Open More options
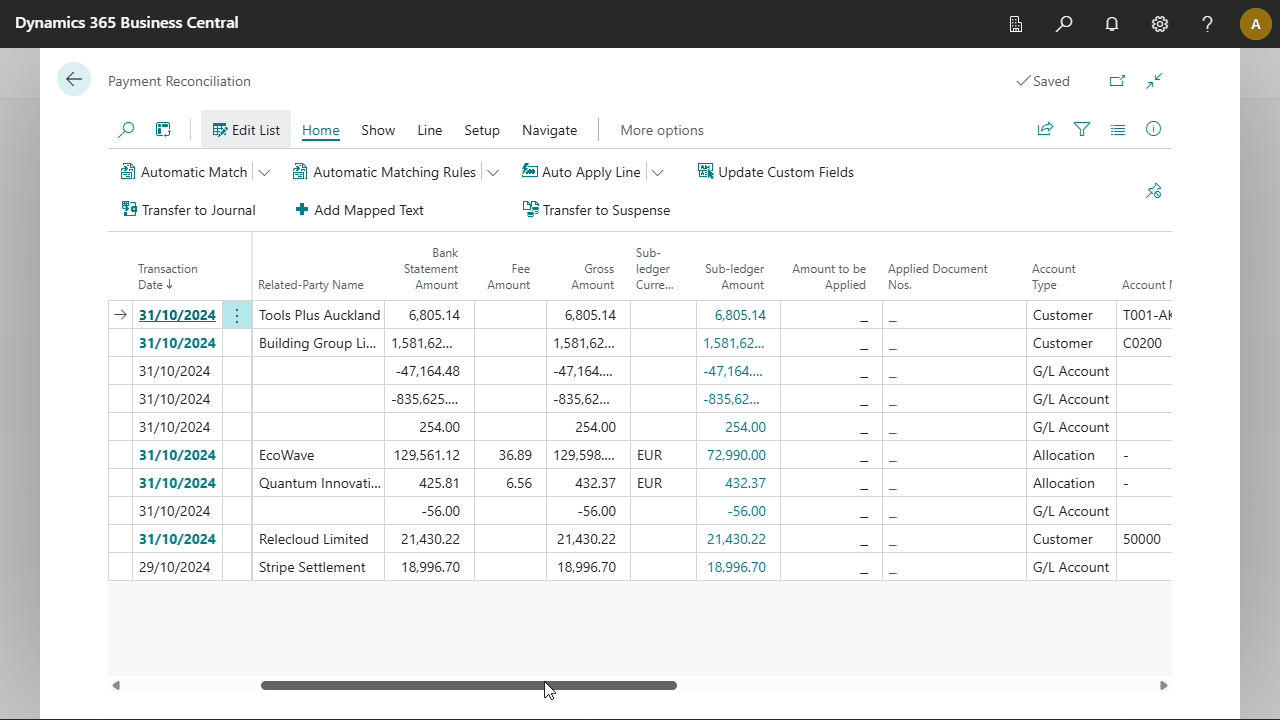 point(662,130)
